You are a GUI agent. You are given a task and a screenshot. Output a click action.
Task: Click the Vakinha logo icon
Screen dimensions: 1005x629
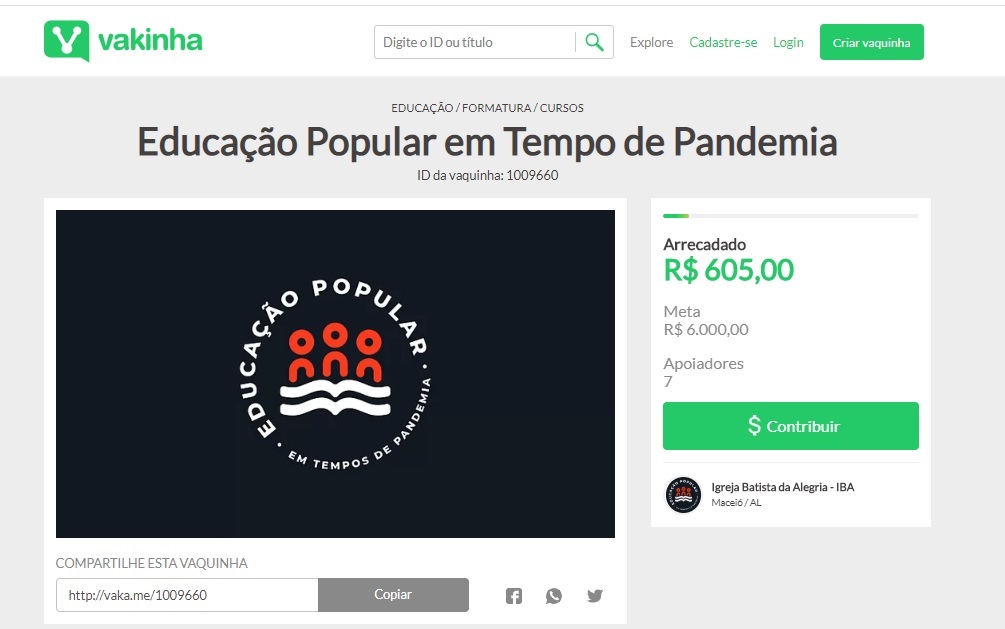67,41
